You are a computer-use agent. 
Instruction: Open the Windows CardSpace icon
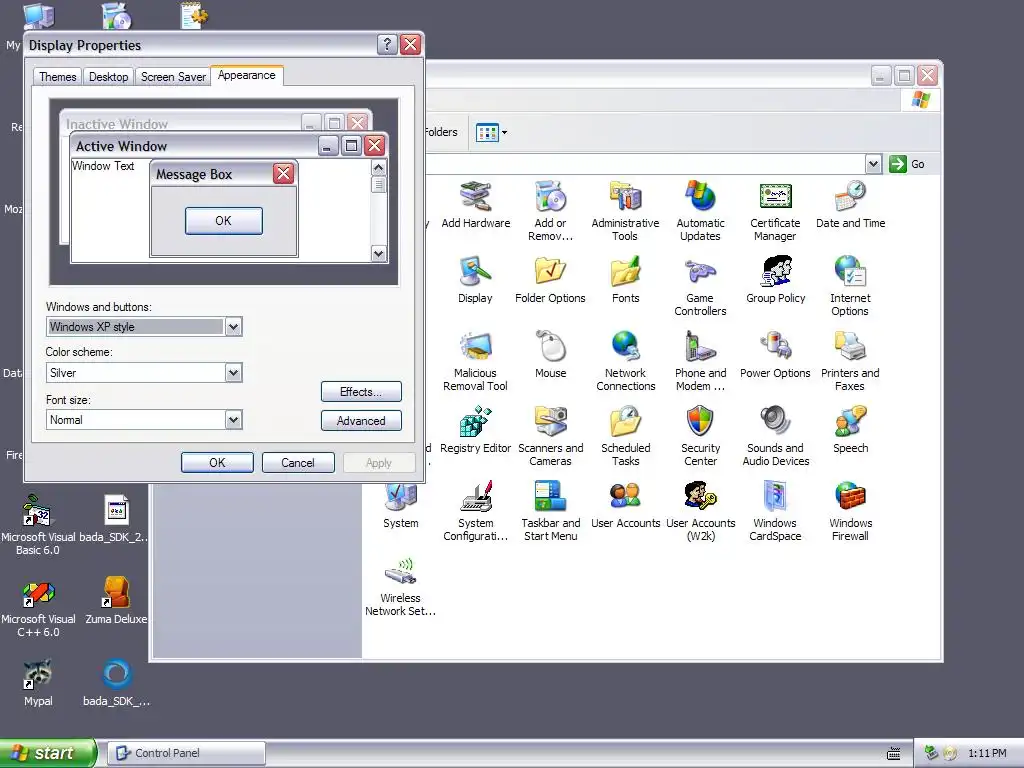[x=775, y=497]
